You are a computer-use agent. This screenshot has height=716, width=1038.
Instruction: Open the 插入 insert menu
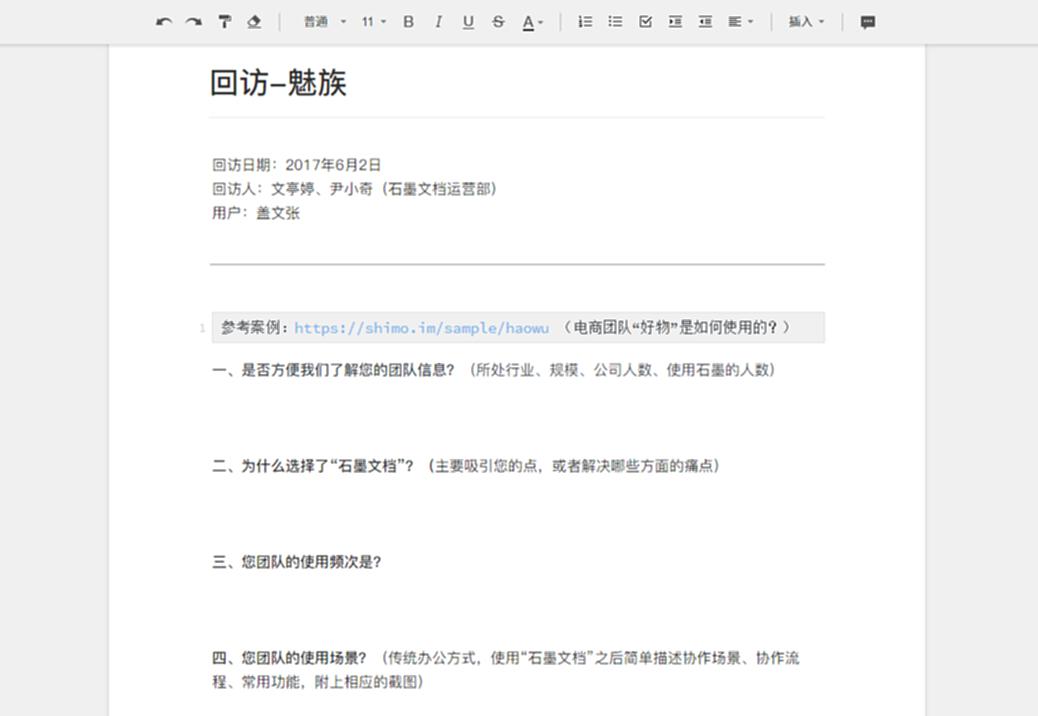pyautogui.click(x=806, y=22)
